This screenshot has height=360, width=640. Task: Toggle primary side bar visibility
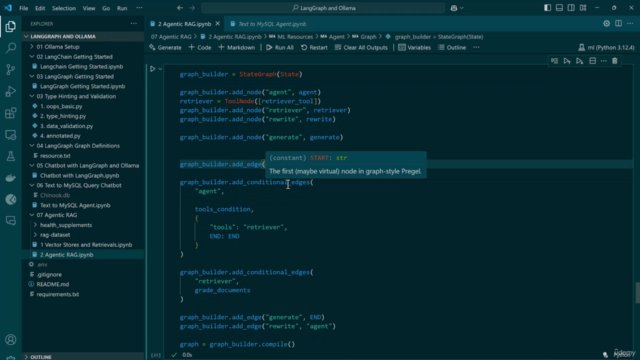pos(547,8)
